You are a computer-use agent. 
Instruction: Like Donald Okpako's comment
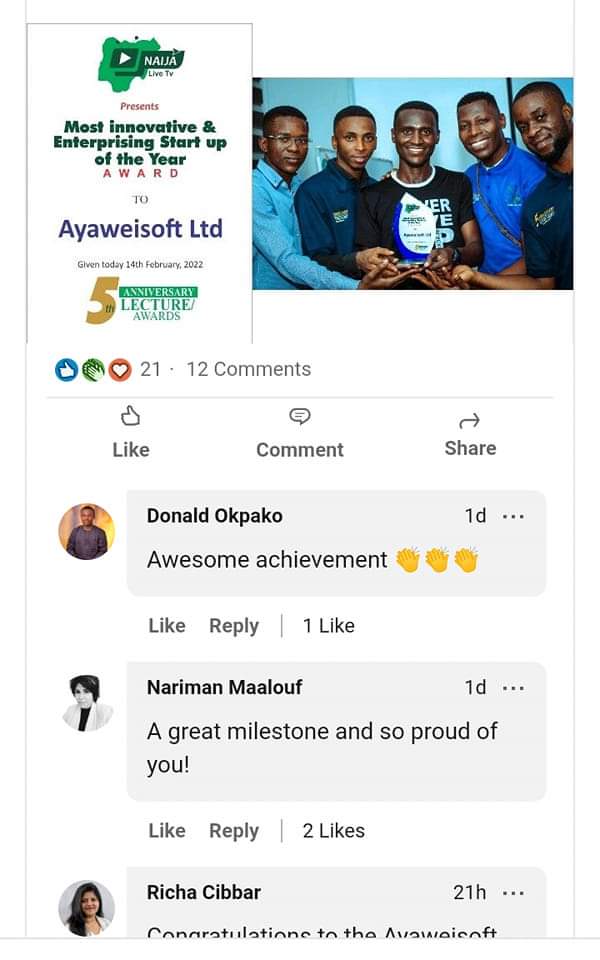pyautogui.click(x=167, y=626)
